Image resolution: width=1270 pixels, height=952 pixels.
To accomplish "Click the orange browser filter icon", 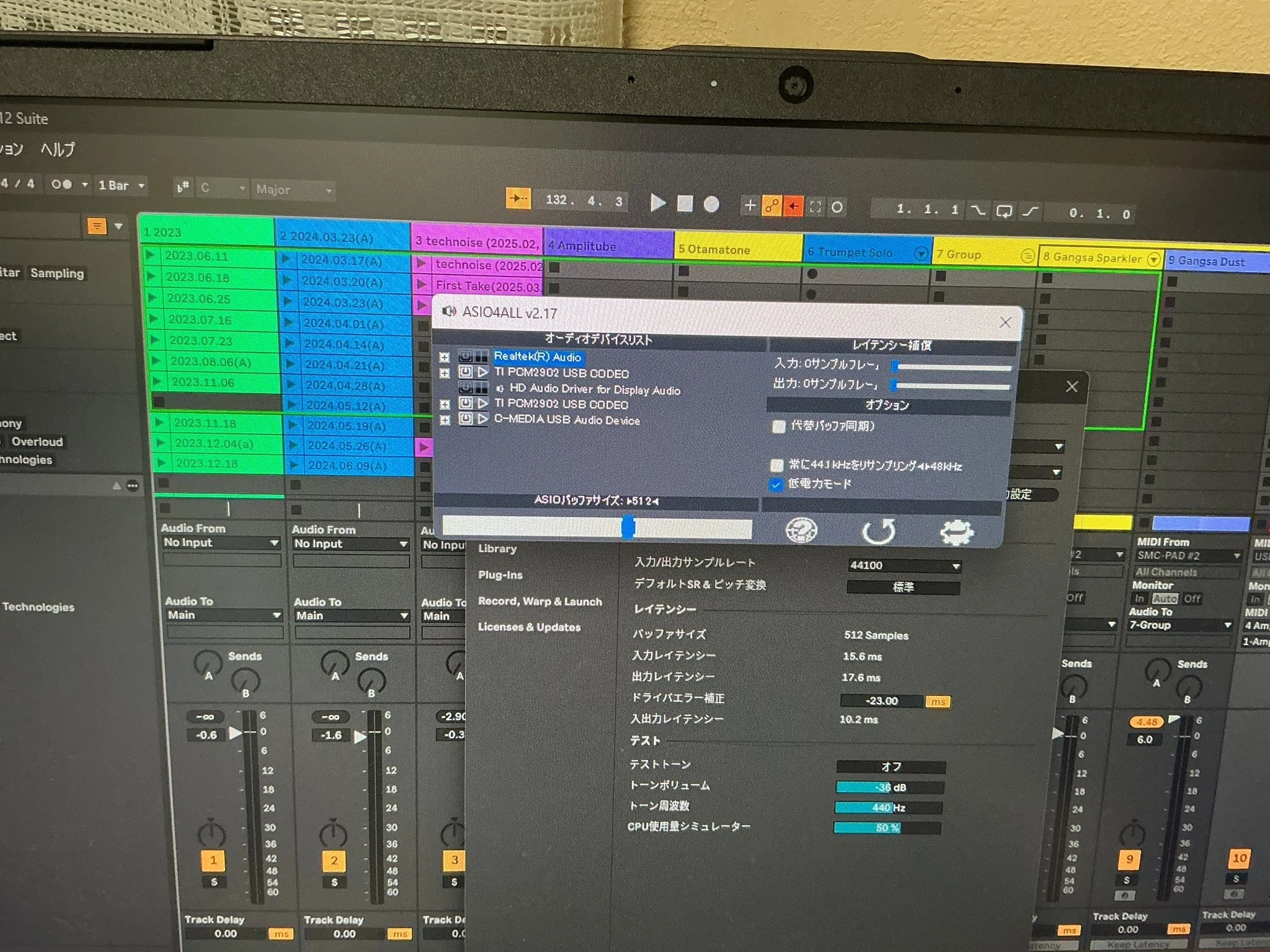I will [97, 226].
